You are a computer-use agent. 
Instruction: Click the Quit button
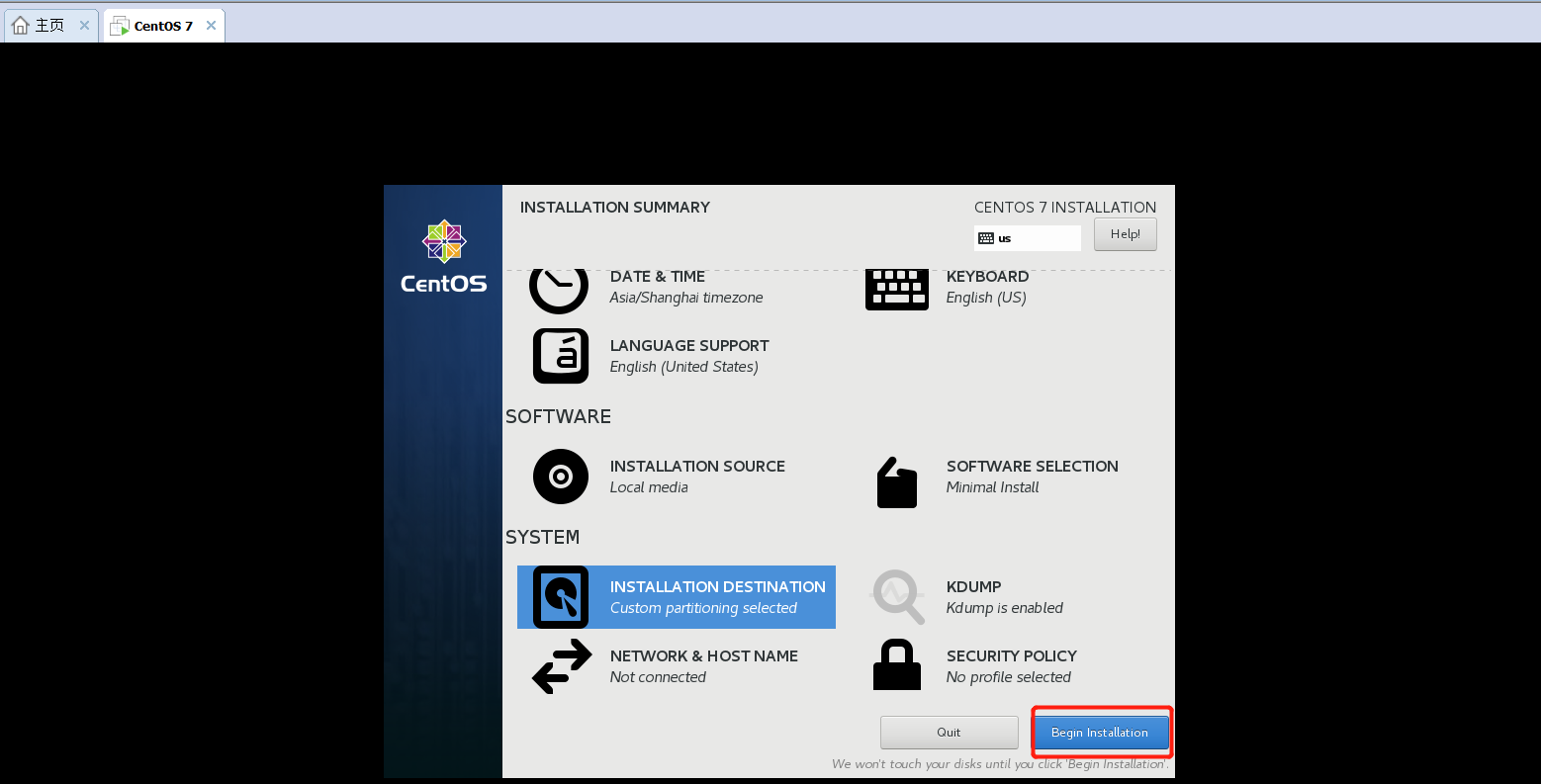point(949,733)
